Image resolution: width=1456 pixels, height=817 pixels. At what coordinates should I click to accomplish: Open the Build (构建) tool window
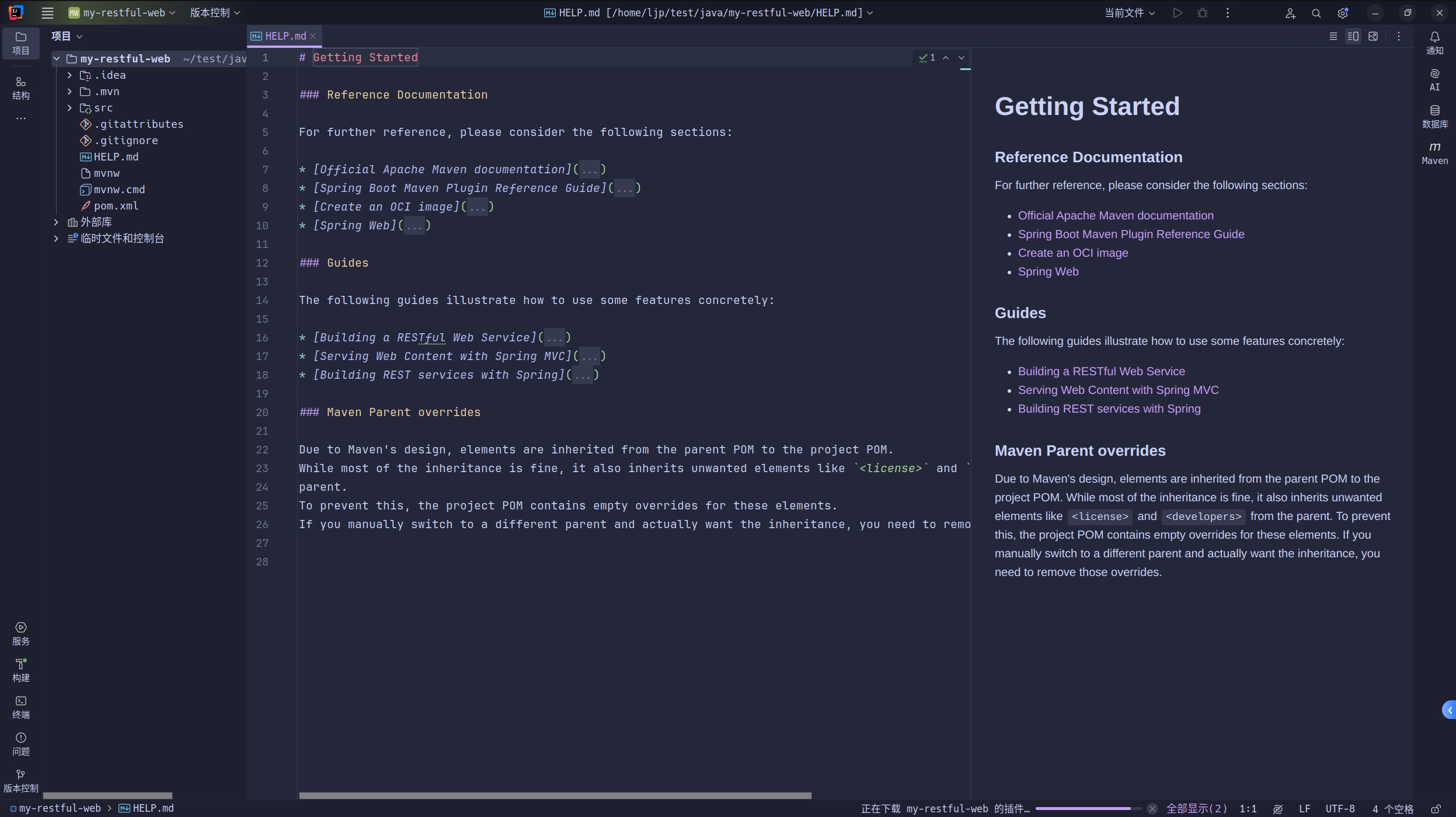[x=21, y=669]
